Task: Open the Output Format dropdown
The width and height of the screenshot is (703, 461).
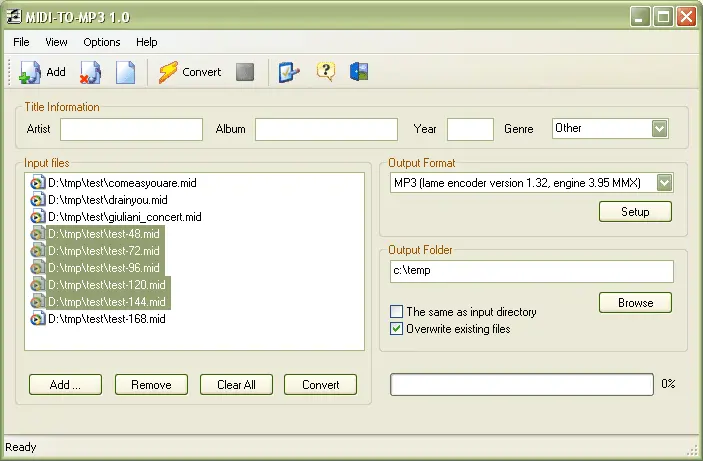Action: tap(664, 182)
